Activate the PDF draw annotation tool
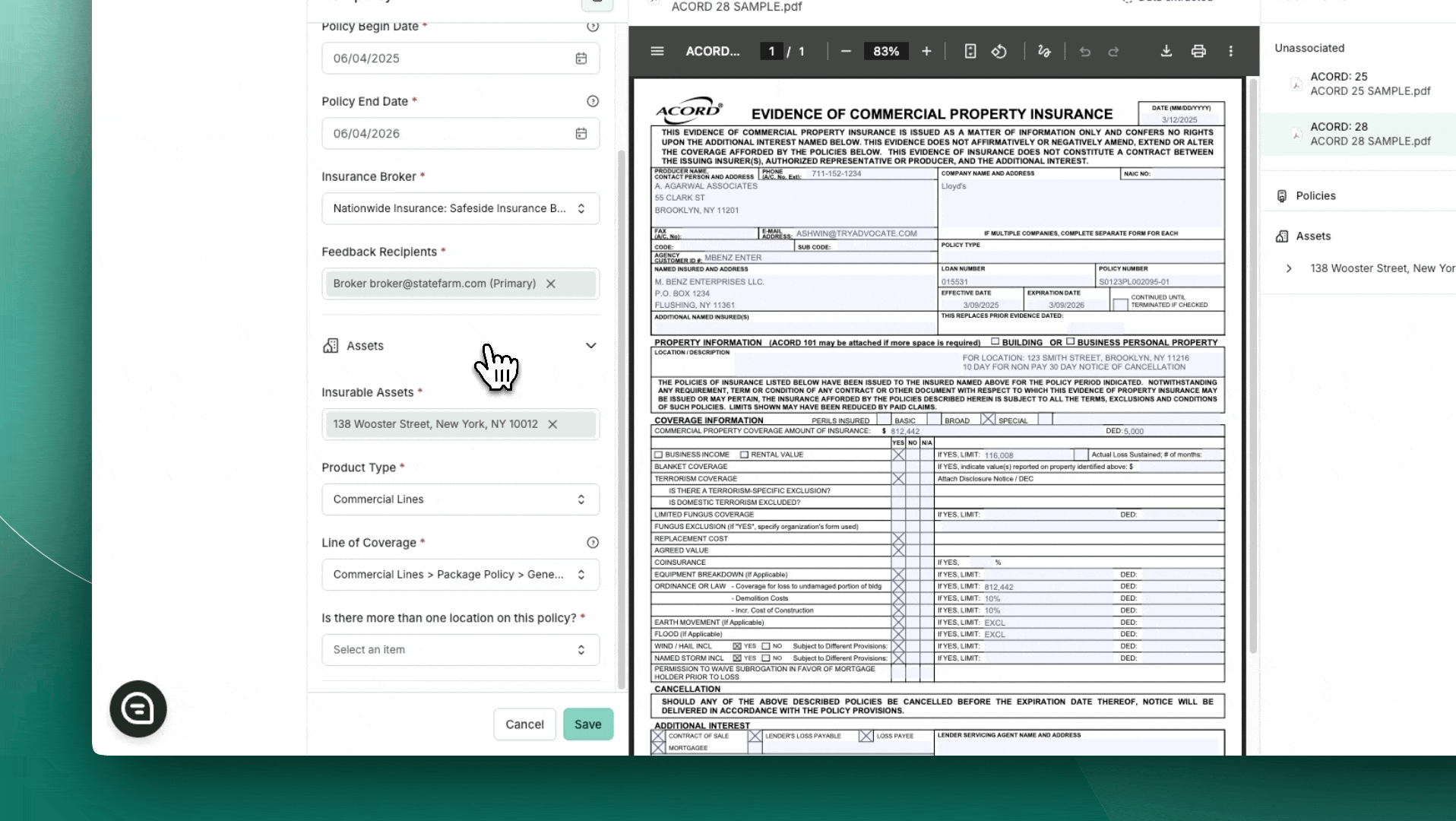 1044,51
